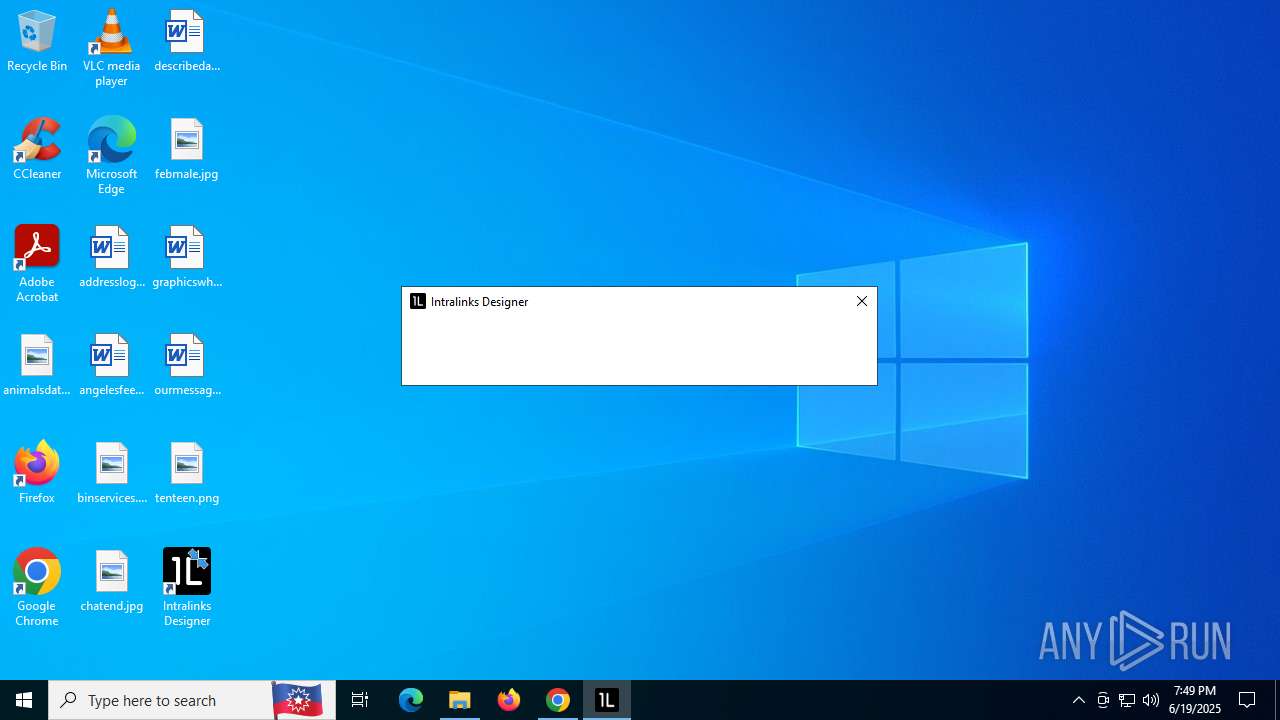Close the Intralinks Designer window
Screen dimensions: 1280x720
(862, 301)
